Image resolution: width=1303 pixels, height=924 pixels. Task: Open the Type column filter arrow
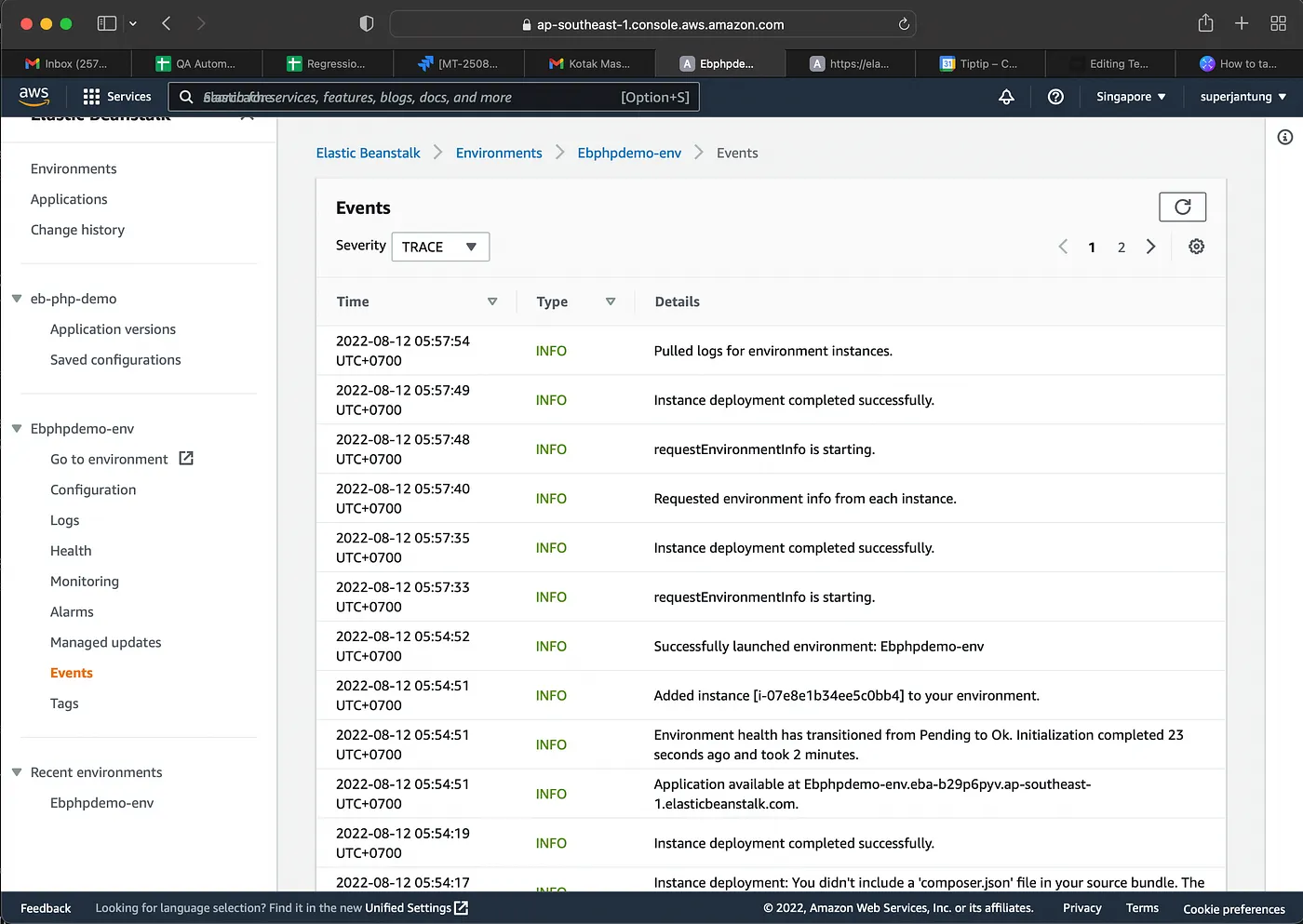pyautogui.click(x=611, y=301)
